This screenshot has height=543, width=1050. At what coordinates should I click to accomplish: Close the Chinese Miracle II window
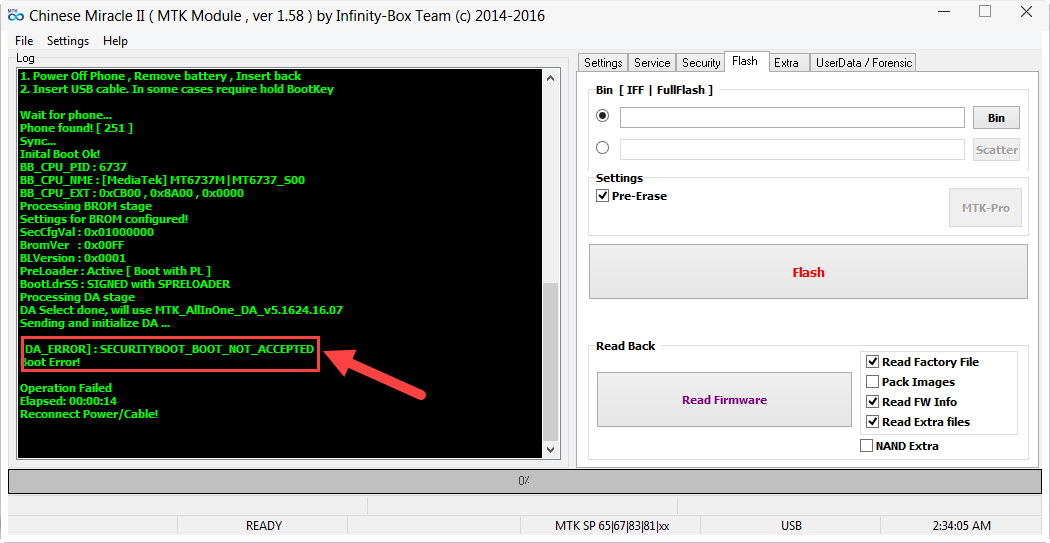pyautogui.click(x=1026, y=11)
